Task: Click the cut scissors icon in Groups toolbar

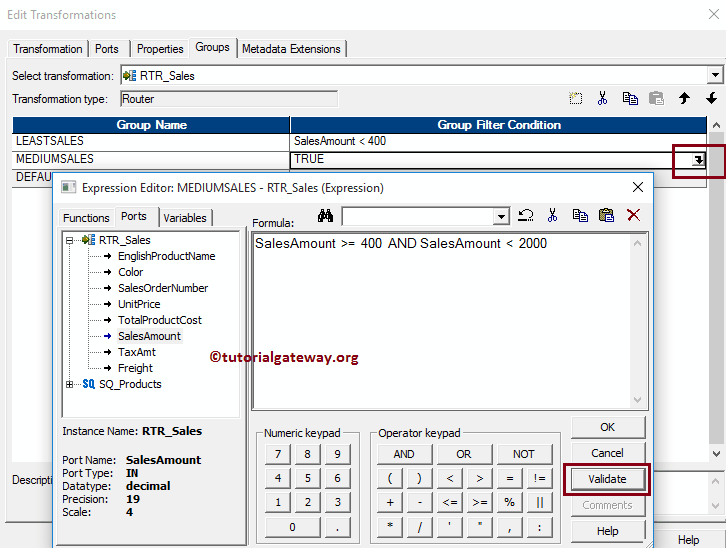Action: point(602,98)
